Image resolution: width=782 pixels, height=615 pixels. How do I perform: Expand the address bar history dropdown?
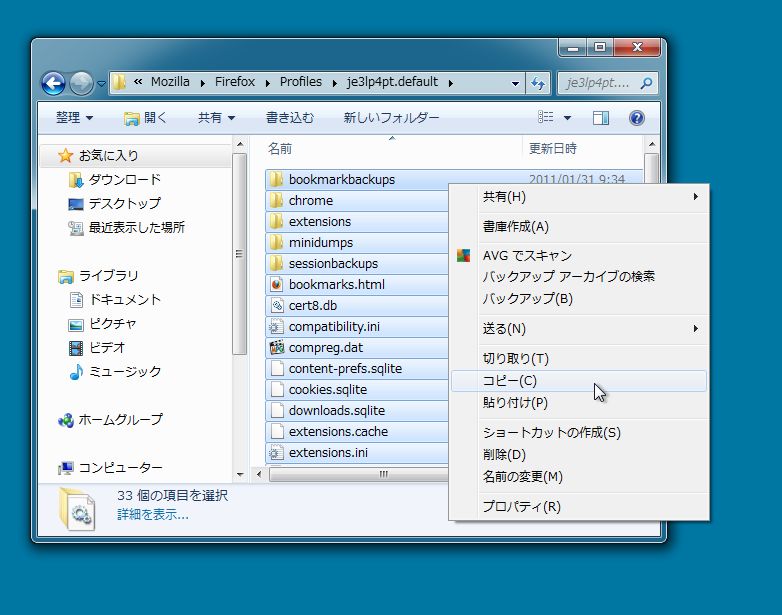point(515,83)
